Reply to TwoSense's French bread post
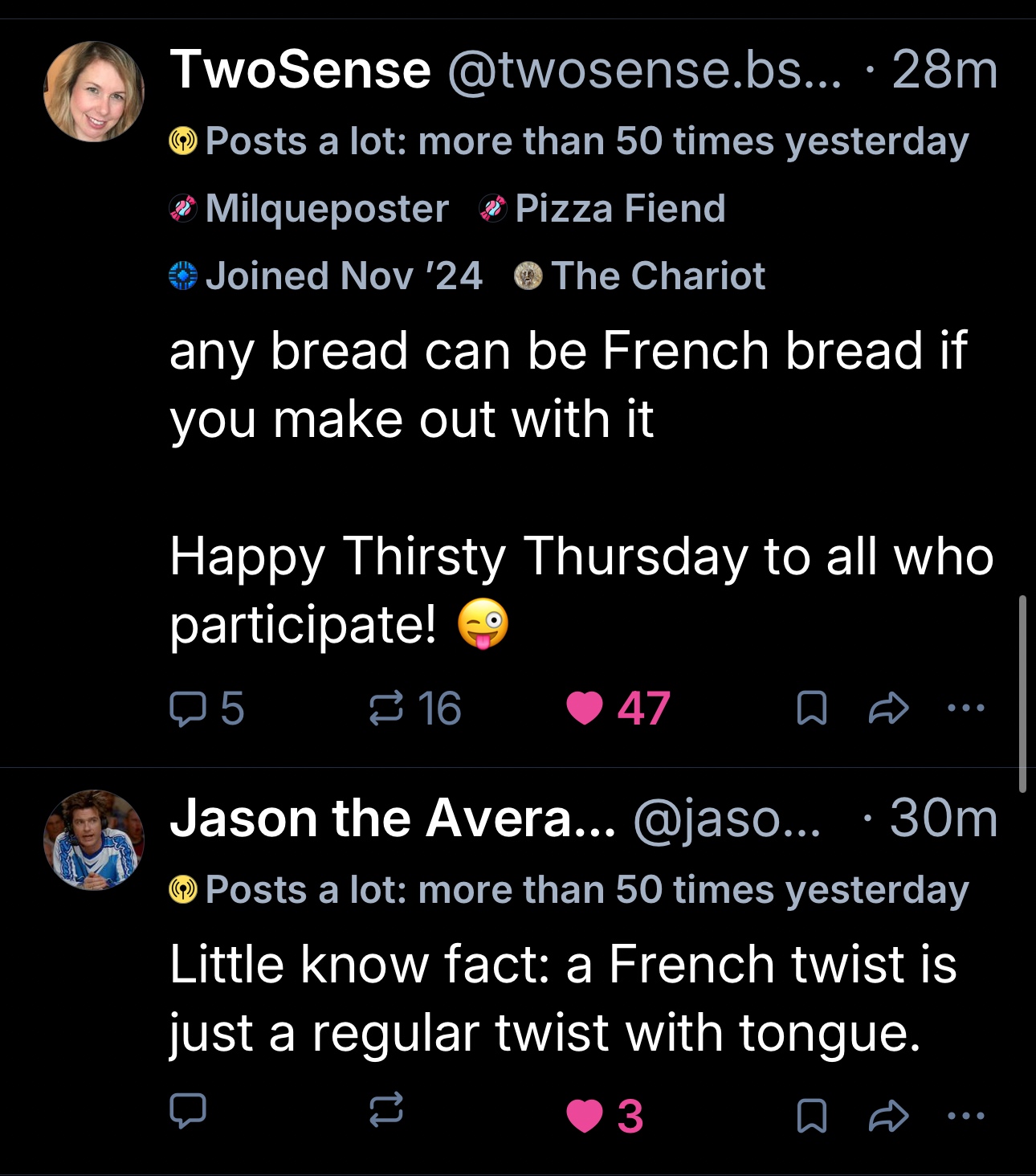This screenshot has width=1036, height=1176. pos(188,708)
